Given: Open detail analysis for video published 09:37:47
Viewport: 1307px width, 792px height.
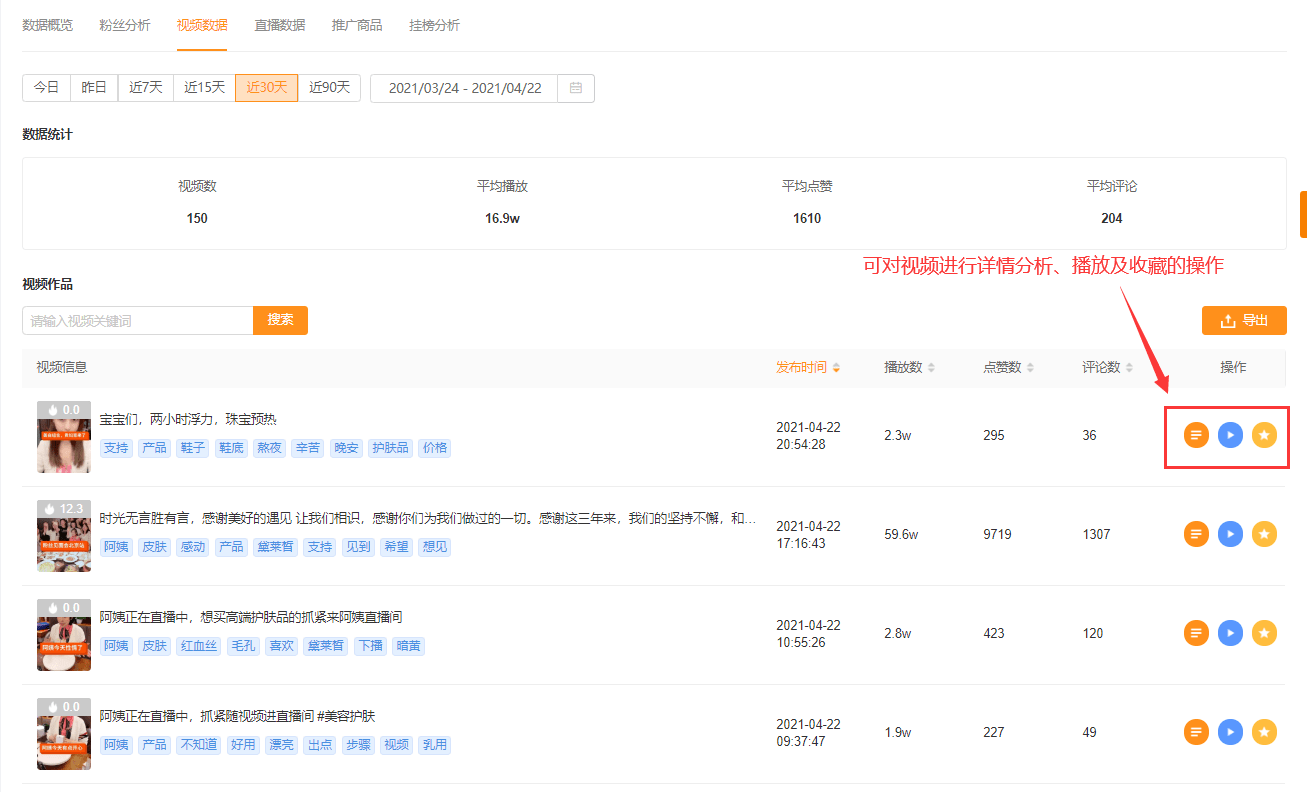Looking at the screenshot, I should pyautogui.click(x=1196, y=732).
